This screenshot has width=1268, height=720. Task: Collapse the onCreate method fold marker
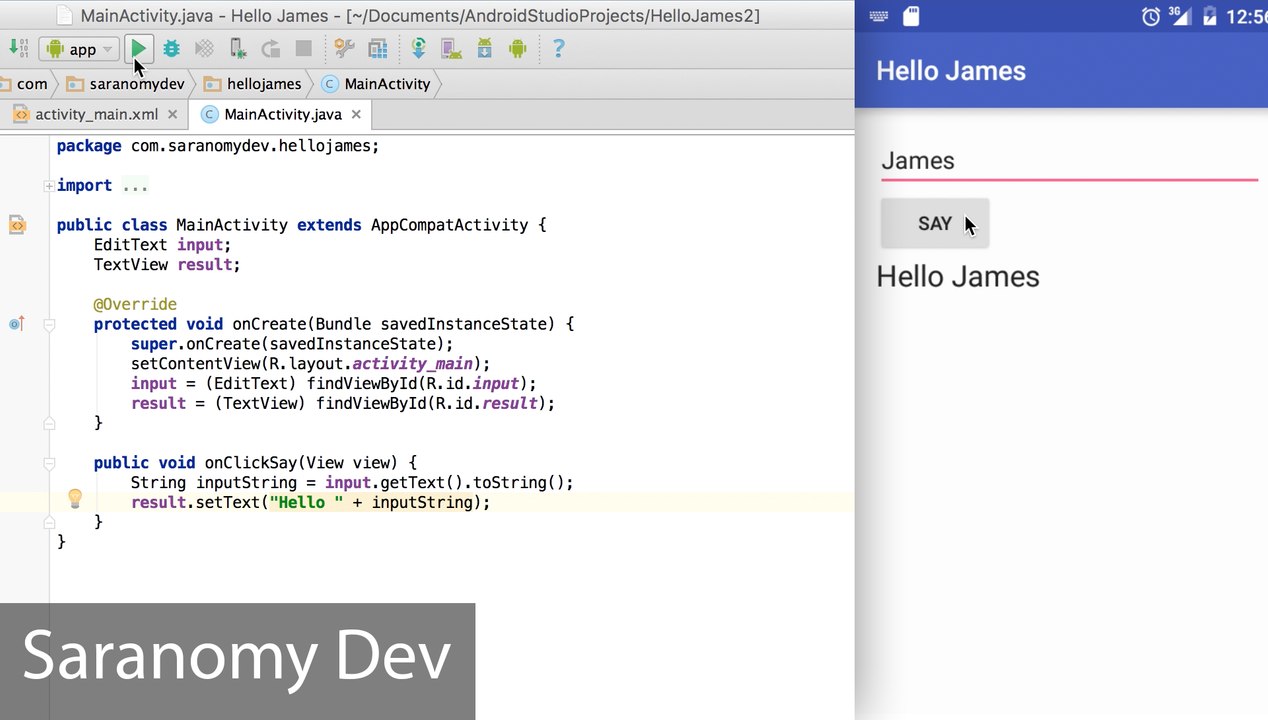point(49,324)
